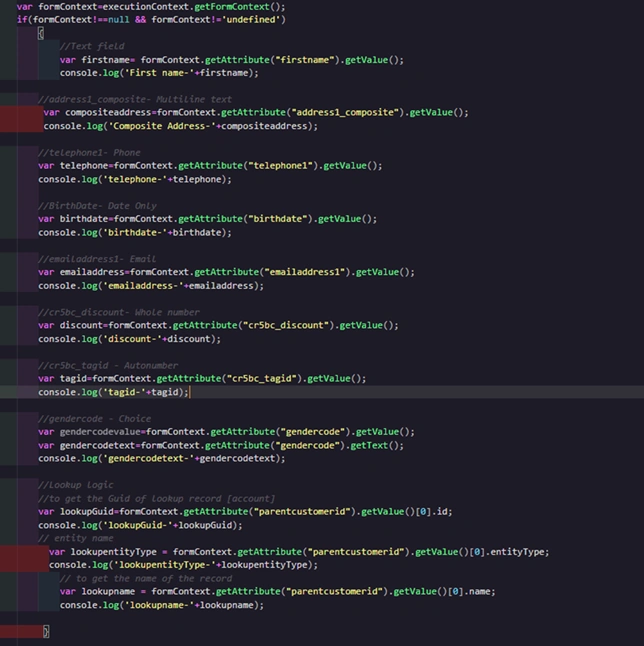Image resolution: width=644 pixels, height=646 pixels.
Task: Click the 'var gendercodetext=' declaration line
Action: 221,445
